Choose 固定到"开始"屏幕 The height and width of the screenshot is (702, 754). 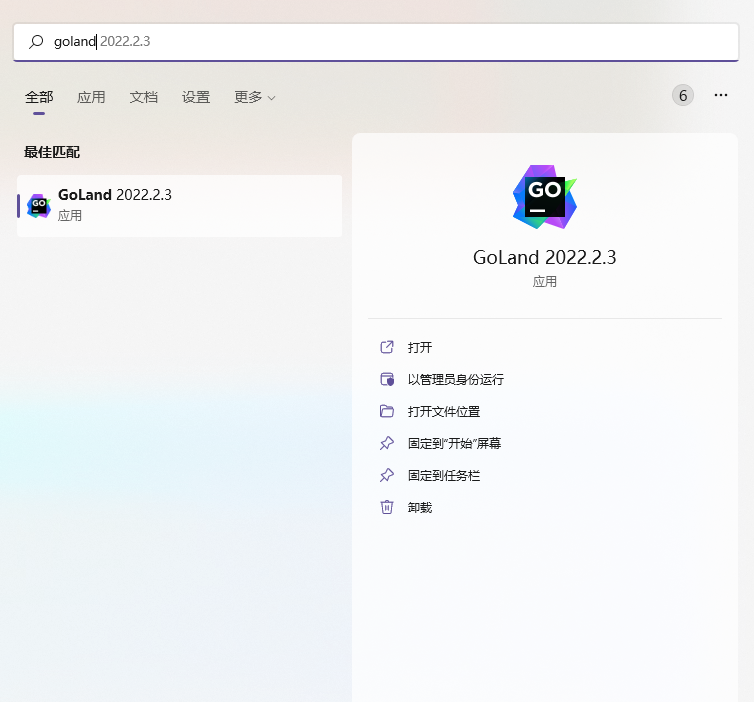coord(454,443)
